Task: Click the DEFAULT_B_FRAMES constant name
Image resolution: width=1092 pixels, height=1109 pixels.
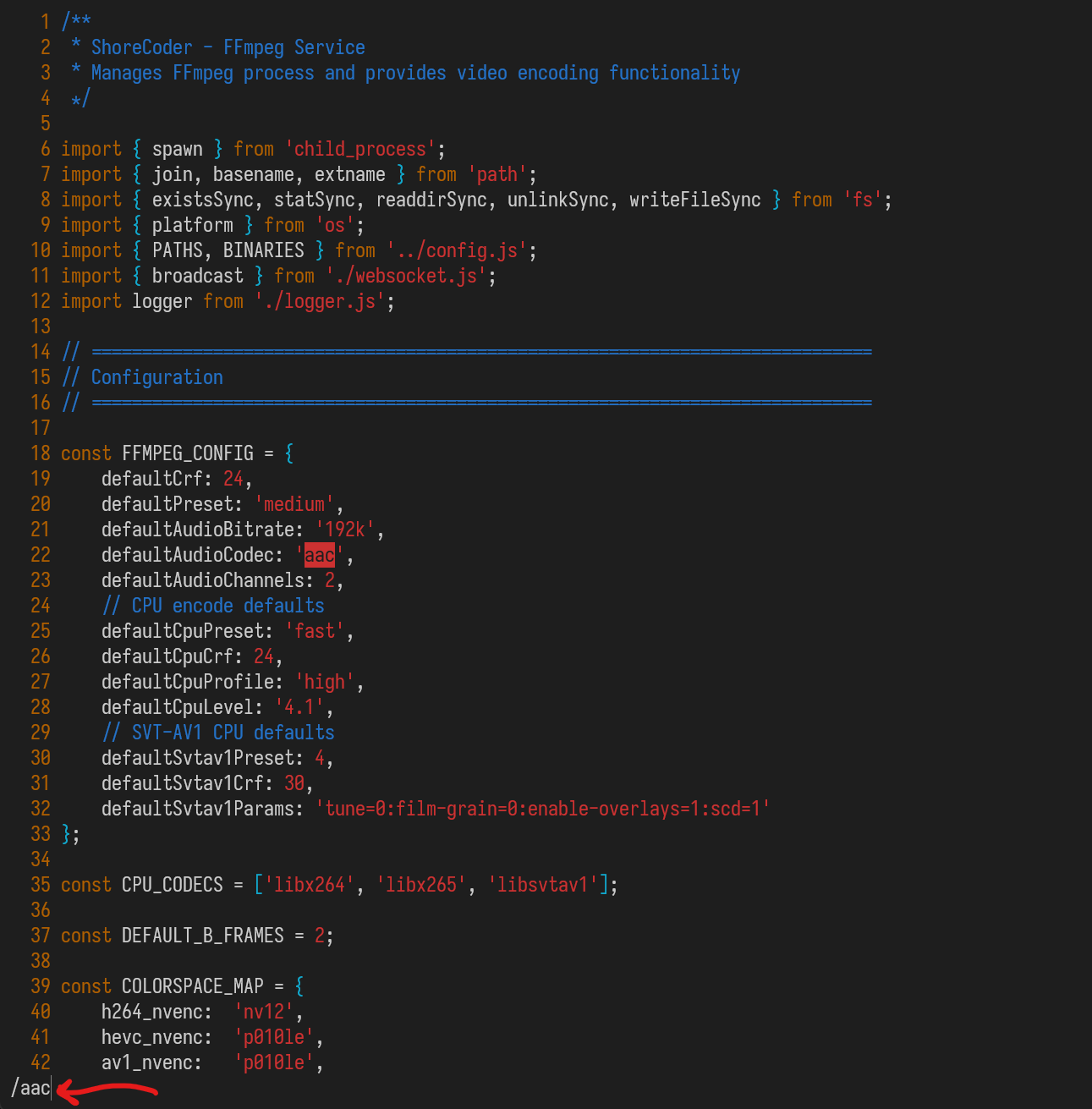Action: tap(203, 936)
